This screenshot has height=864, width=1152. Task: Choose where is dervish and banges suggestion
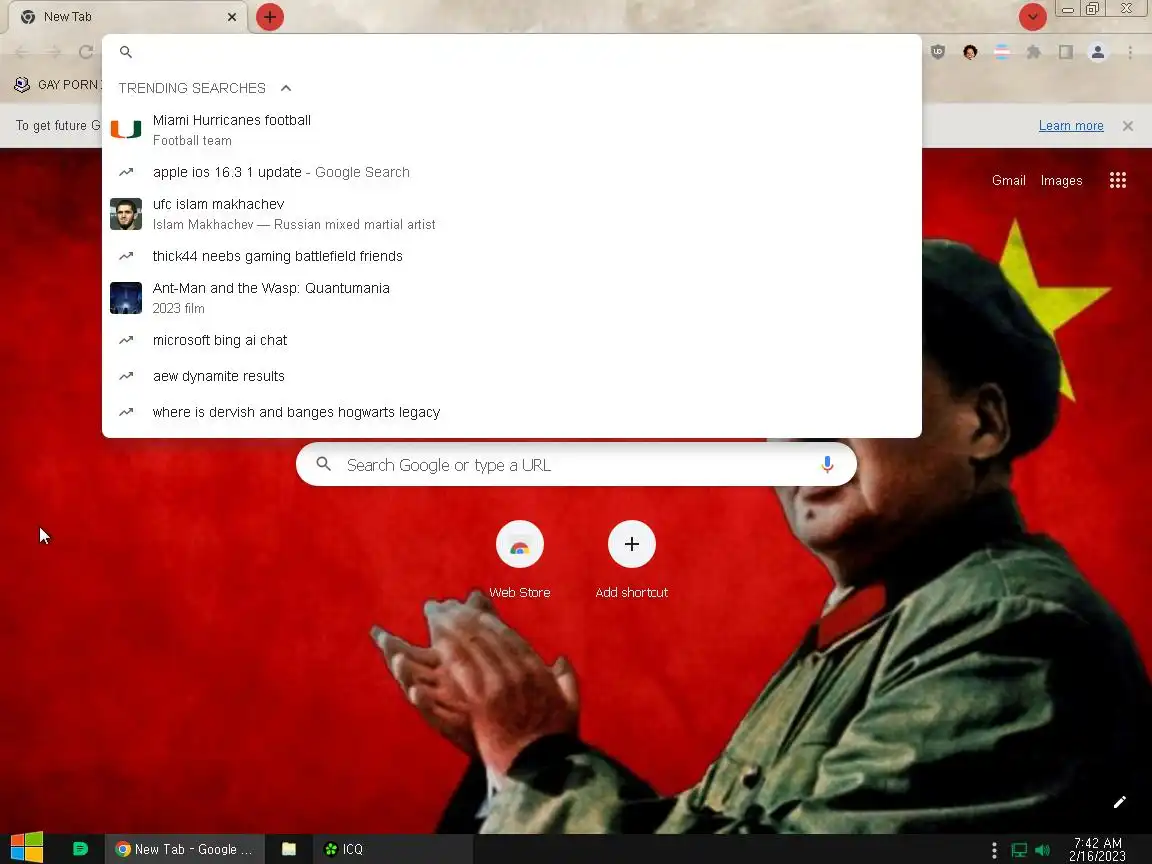click(511, 412)
